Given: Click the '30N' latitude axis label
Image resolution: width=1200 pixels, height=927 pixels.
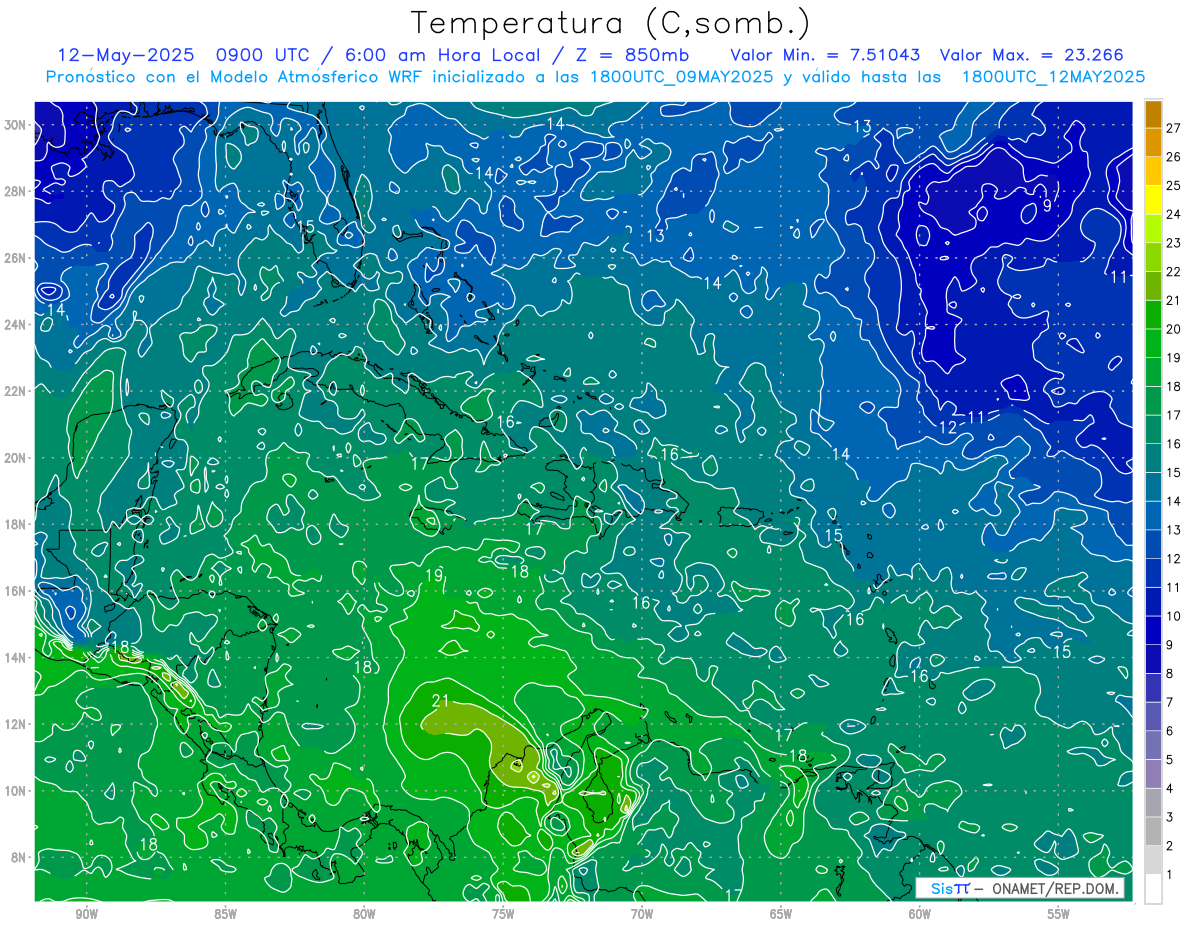Looking at the screenshot, I should (x=15, y=125).
